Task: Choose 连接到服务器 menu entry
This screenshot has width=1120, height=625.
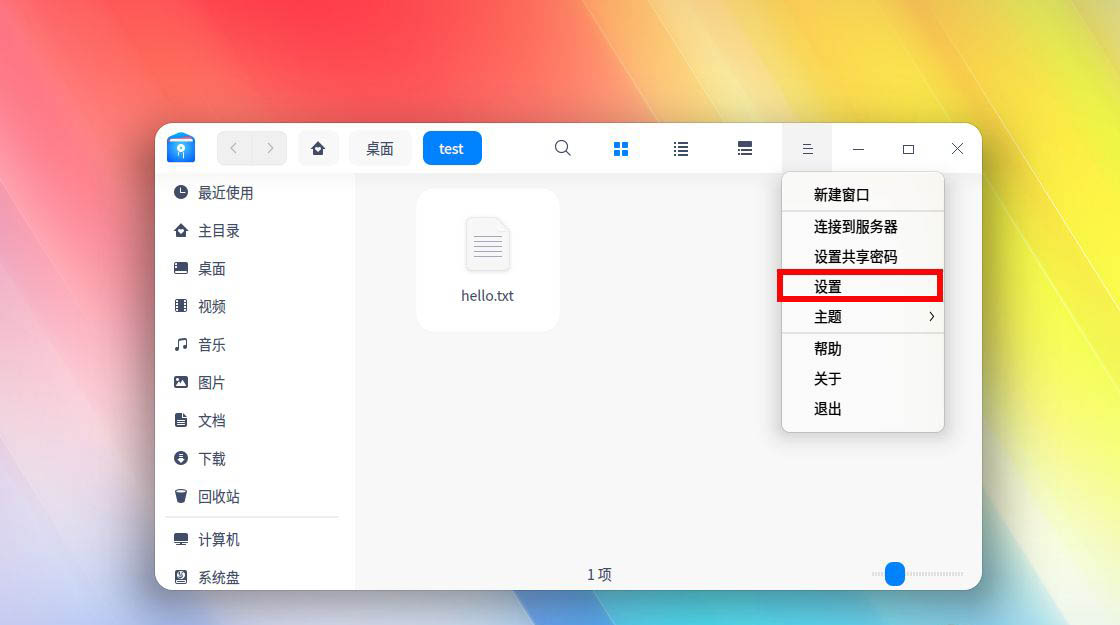Action: [x=863, y=226]
